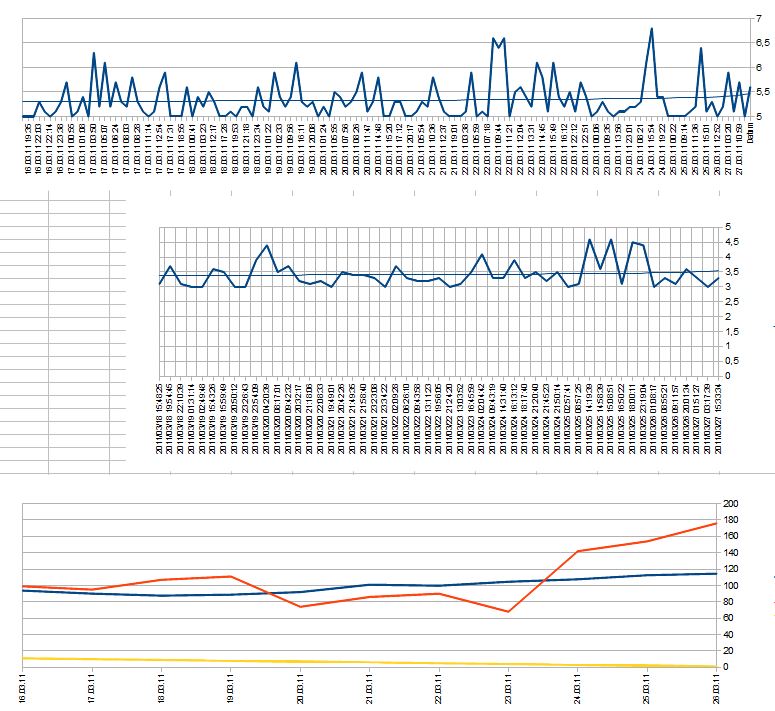Click the y-axis value 100
This screenshot has height=711, width=775.
731,586
